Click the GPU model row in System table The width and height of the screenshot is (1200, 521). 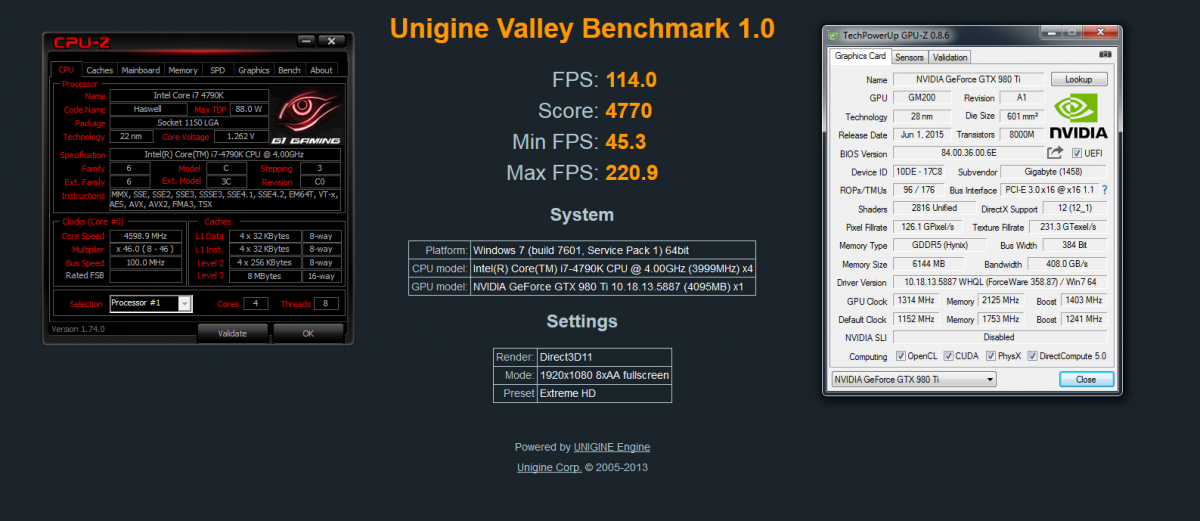tap(582, 287)
